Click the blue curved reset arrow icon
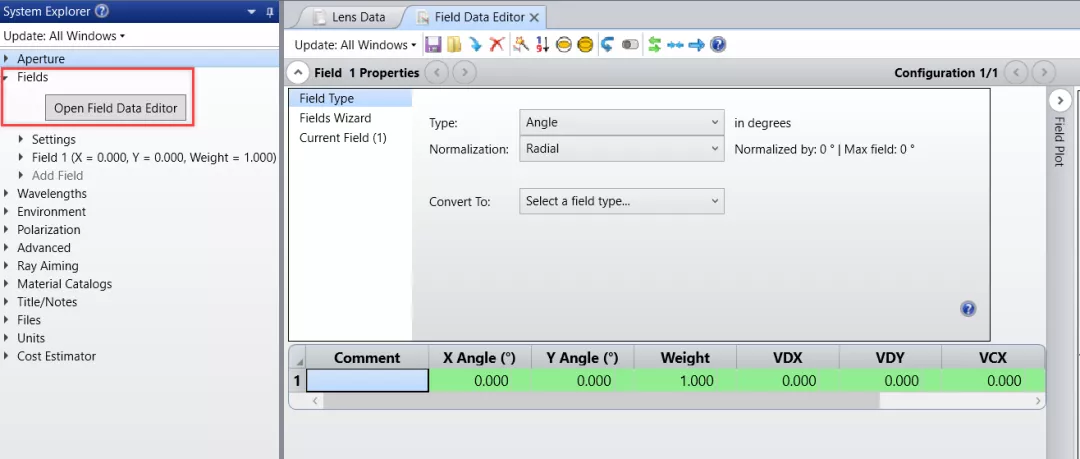The image size is (1080, 459). click(606, 45)
